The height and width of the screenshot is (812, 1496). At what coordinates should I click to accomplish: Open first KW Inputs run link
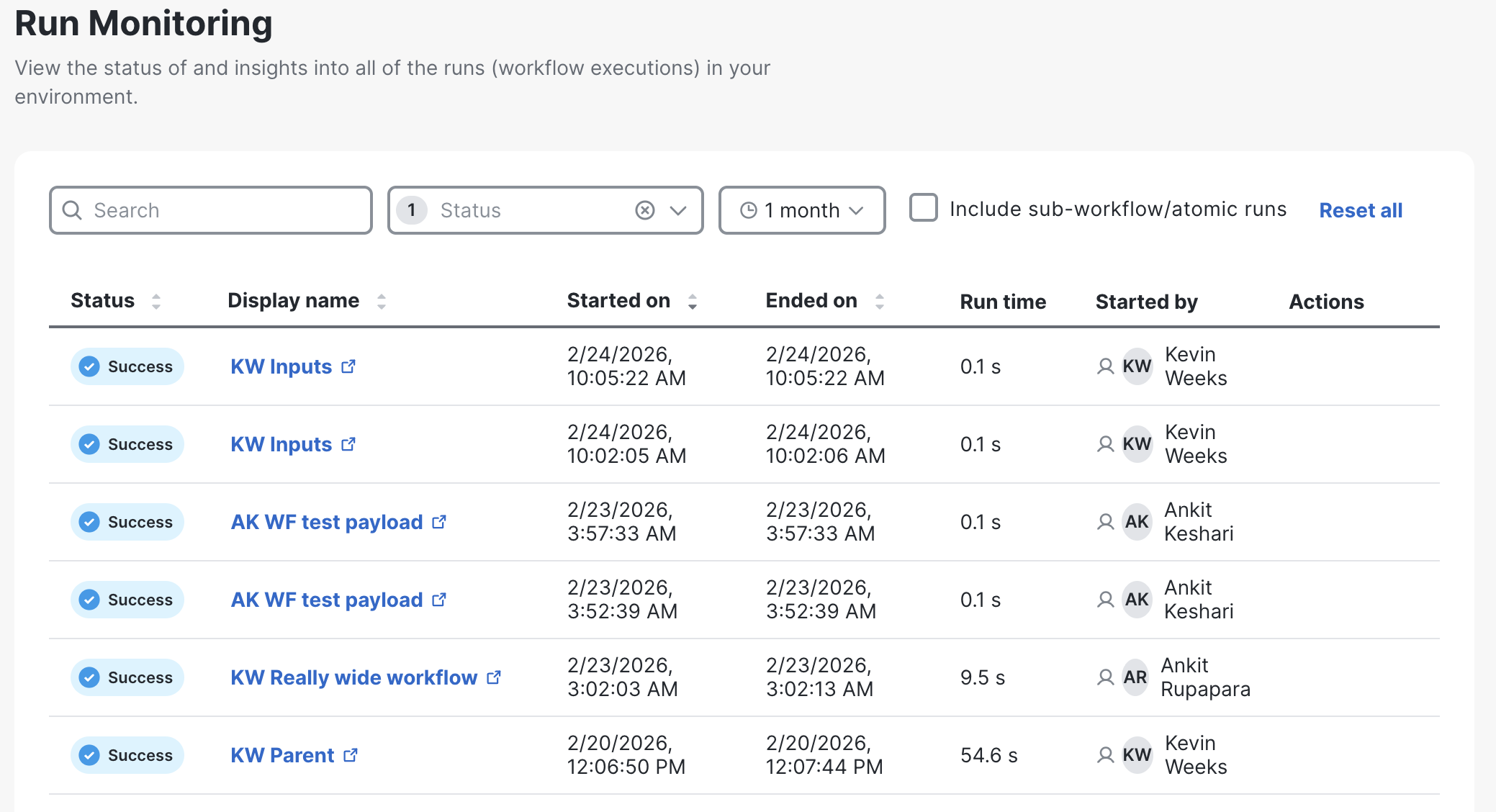[281, 366]
